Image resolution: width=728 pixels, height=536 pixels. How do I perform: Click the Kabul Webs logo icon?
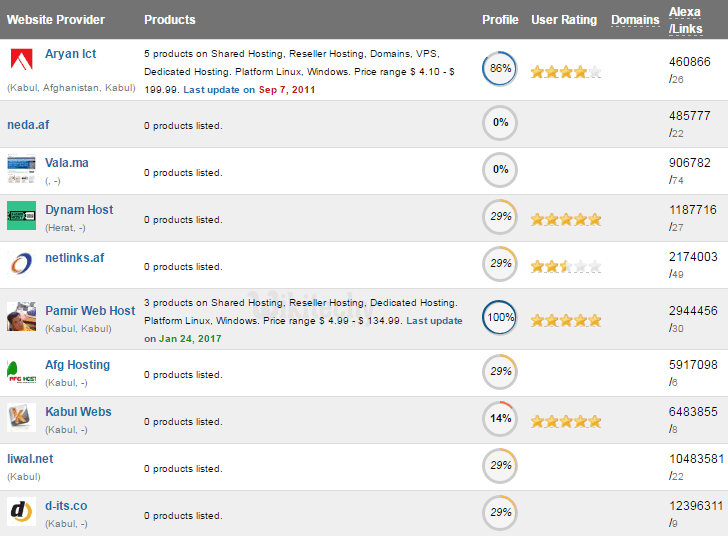(x=21, y=417)
